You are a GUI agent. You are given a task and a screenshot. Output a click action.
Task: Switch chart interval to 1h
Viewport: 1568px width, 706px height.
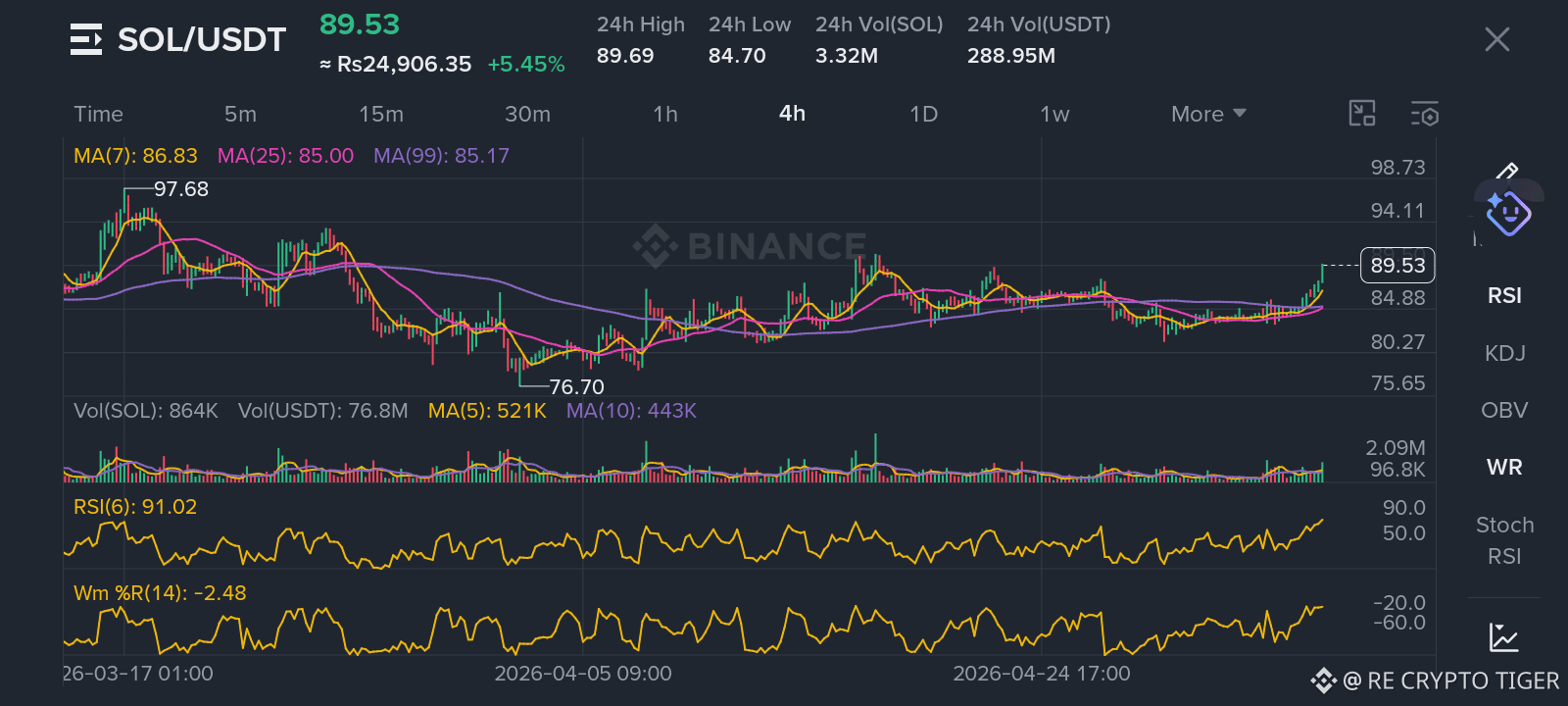(x=665, y=114)
